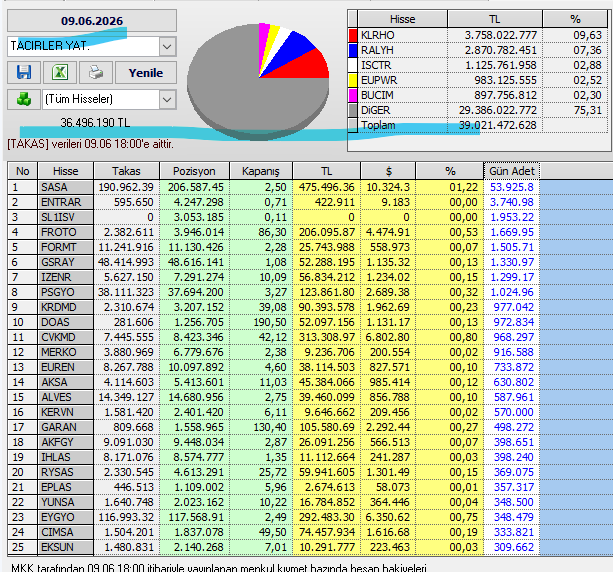This screenshot has width=613, height=572.
Task: Sort by the Hisse column header in main table
Action: pyautogui.click(x=66, y=171)
